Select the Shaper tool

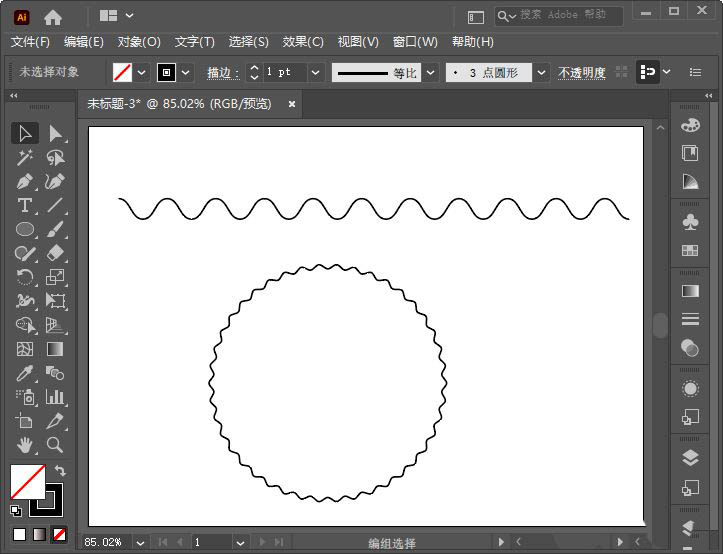tap(25, 253)
